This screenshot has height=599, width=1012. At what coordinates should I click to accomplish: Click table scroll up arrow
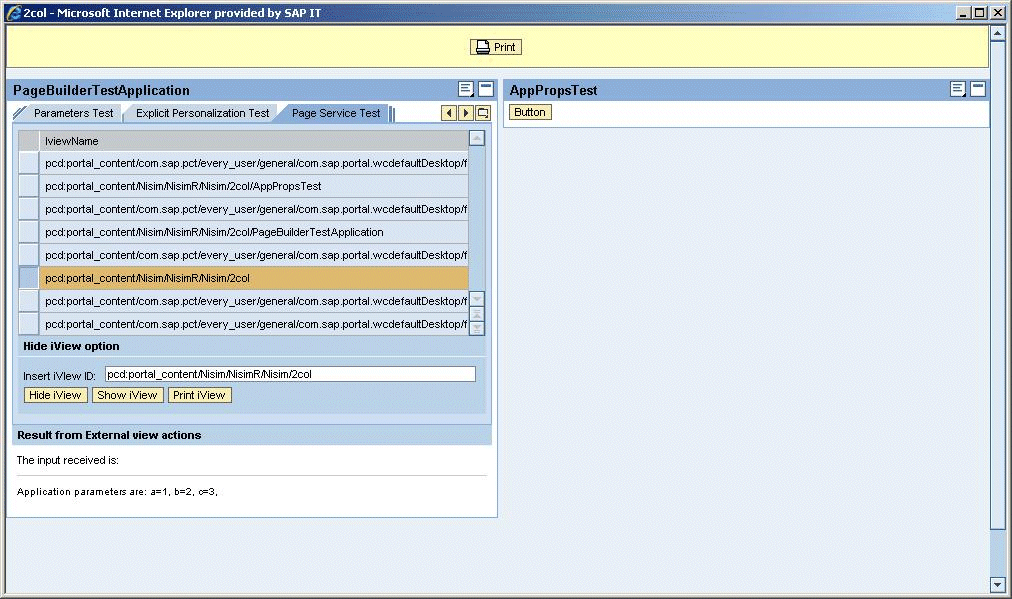pyautogui.click(x=477, y=139)
